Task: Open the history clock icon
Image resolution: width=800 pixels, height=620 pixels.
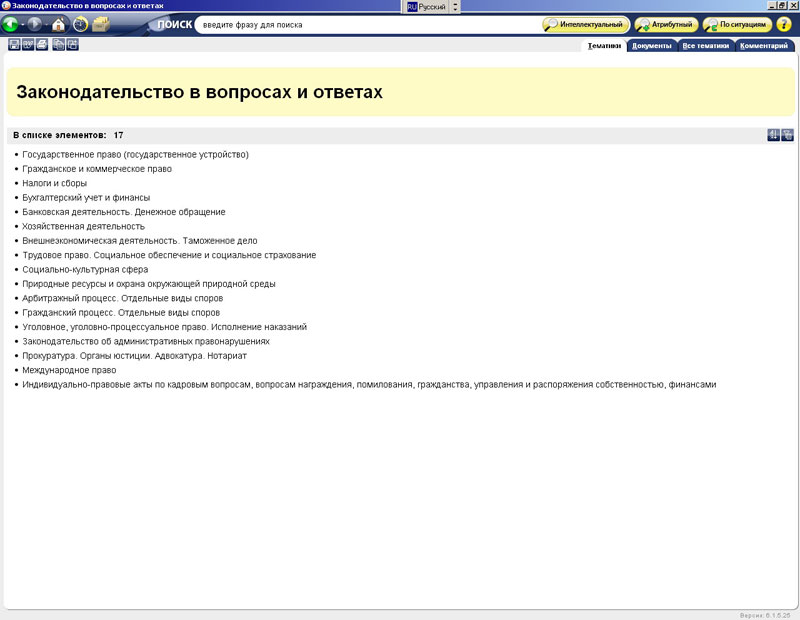Action: tap(80, 24)
